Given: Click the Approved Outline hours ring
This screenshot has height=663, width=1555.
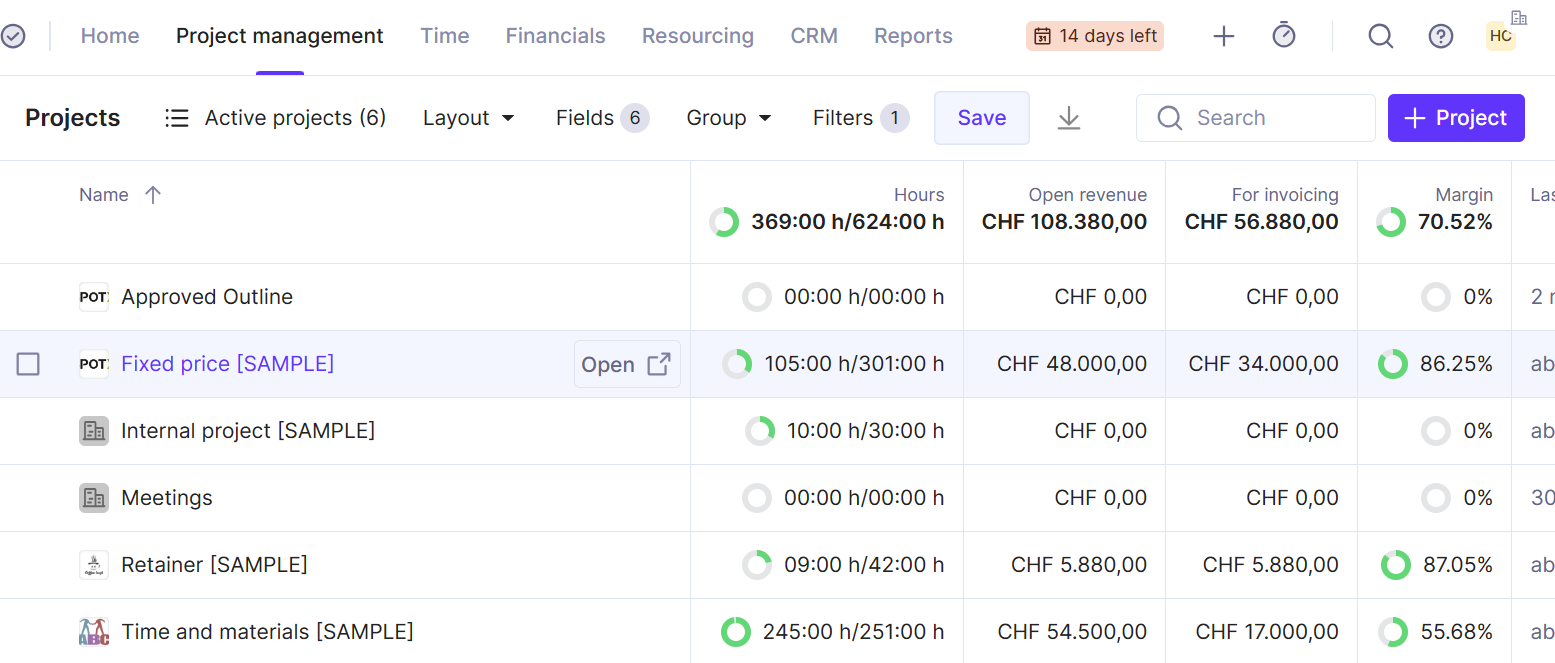Looking at the screenshot, I should pos(757,297).
